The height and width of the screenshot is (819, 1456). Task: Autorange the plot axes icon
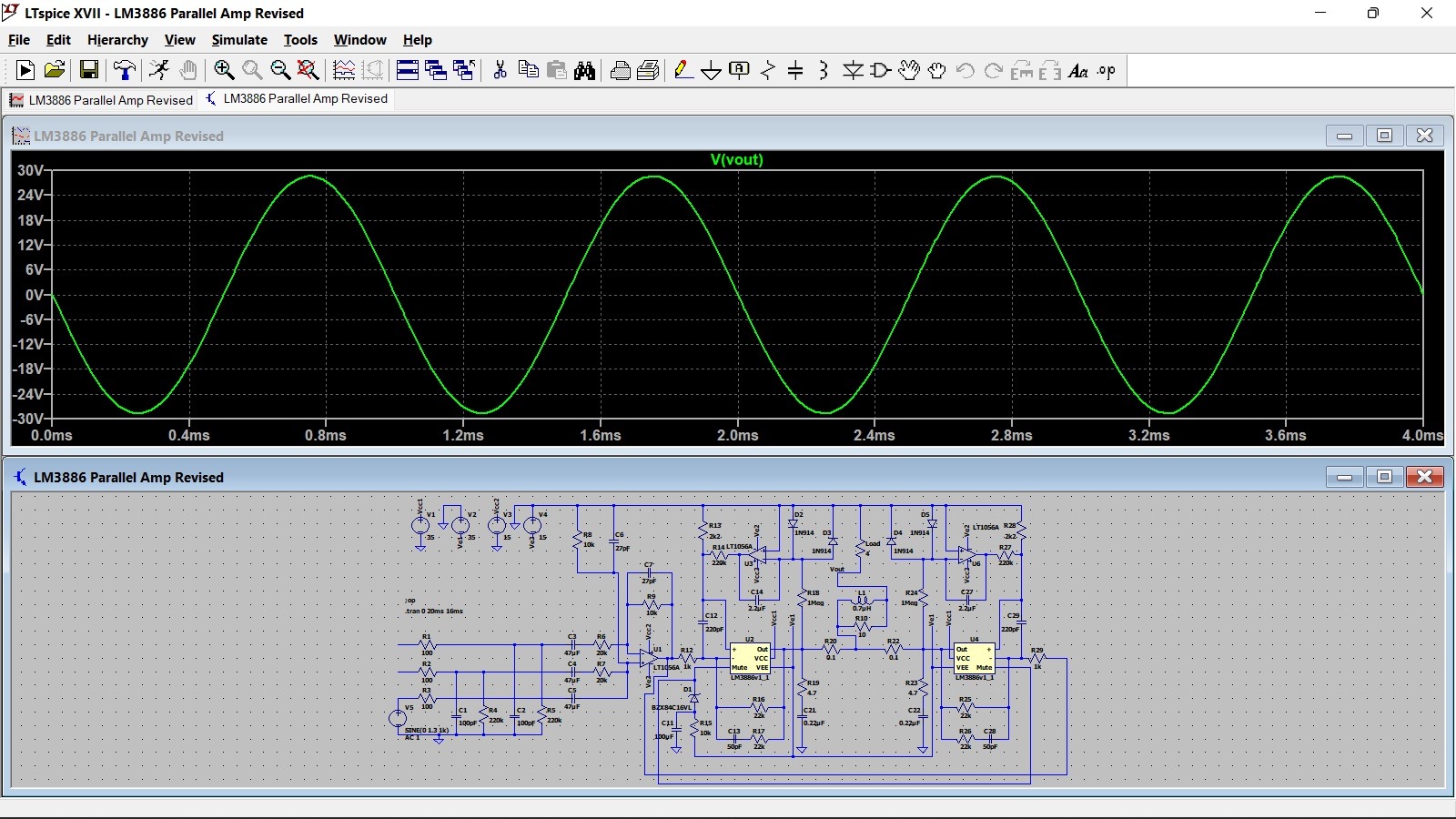coord(344,70)
